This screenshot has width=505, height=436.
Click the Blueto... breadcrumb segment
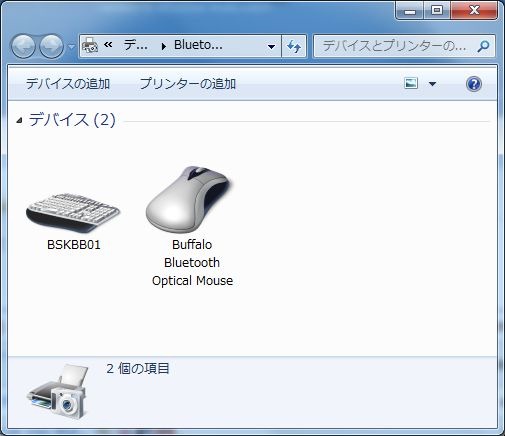click(x=198, y=45)
